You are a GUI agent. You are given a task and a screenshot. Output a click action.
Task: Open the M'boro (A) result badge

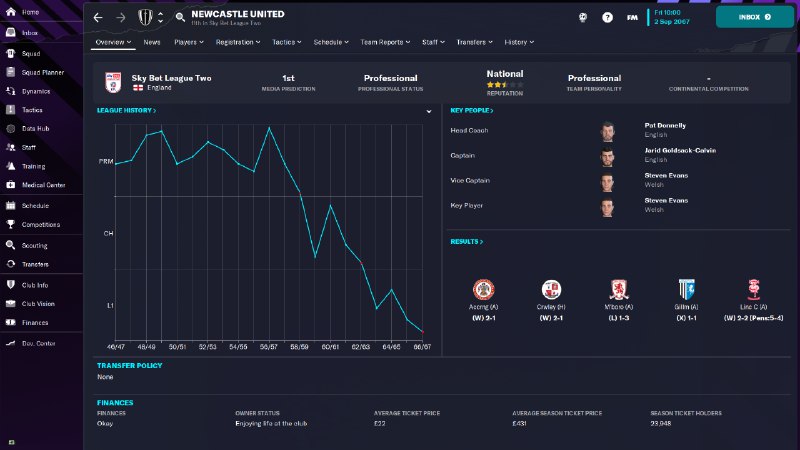619,290
